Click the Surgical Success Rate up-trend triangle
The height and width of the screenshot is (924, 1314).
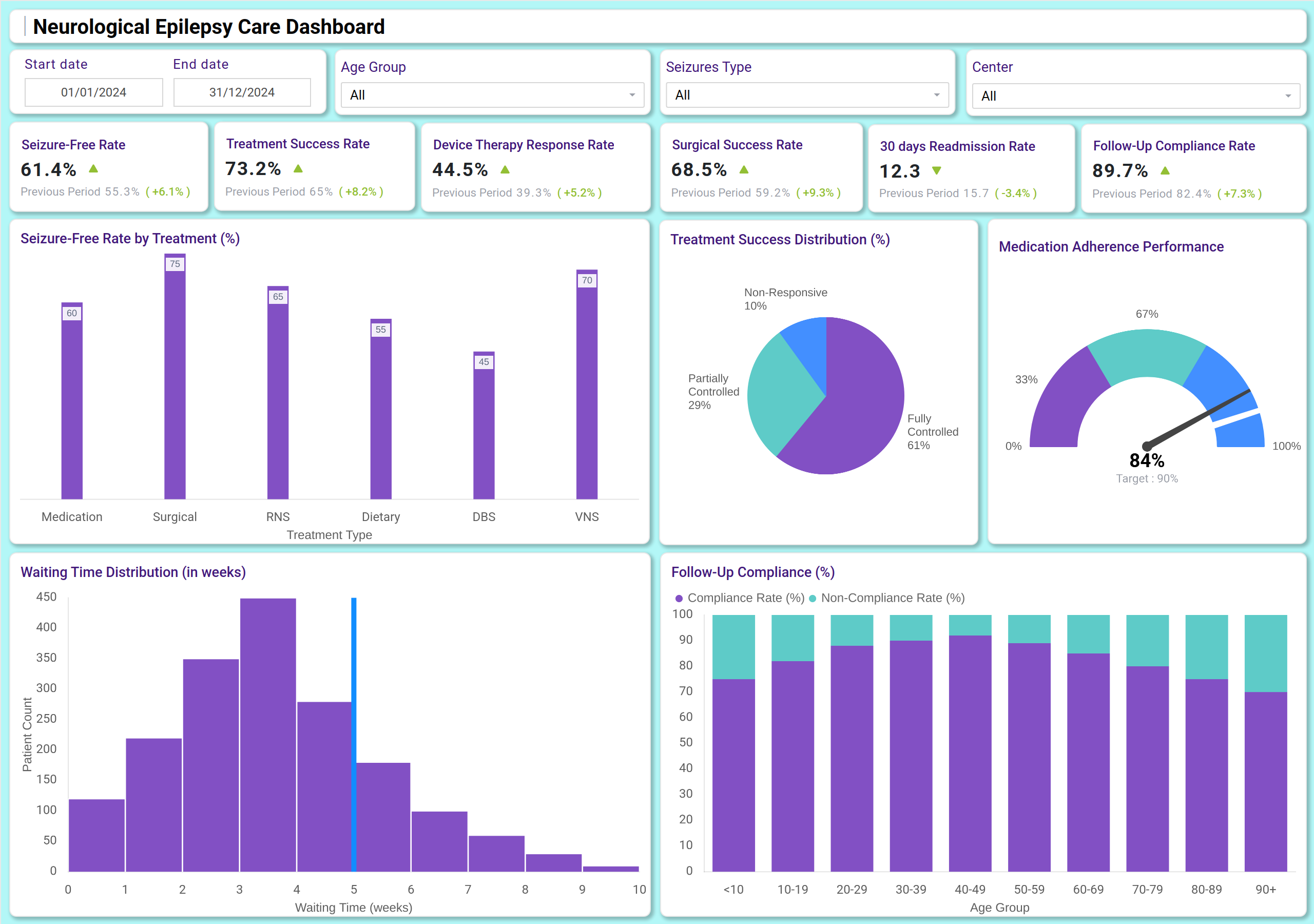tap(744, 169)
